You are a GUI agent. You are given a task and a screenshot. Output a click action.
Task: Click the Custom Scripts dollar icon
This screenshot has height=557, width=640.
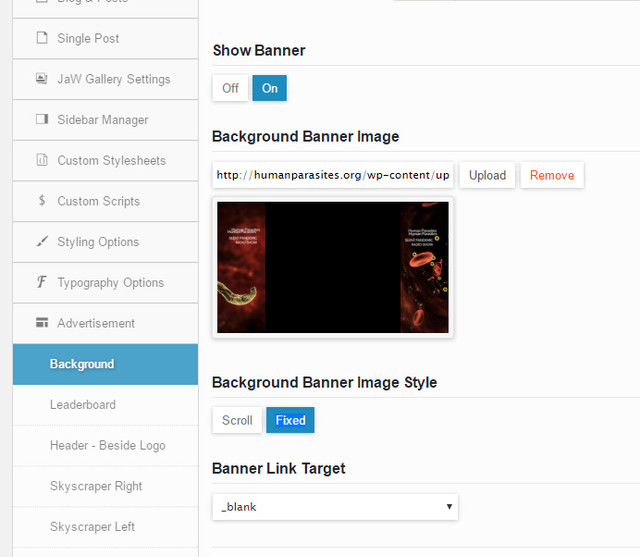tap(42, 201)
